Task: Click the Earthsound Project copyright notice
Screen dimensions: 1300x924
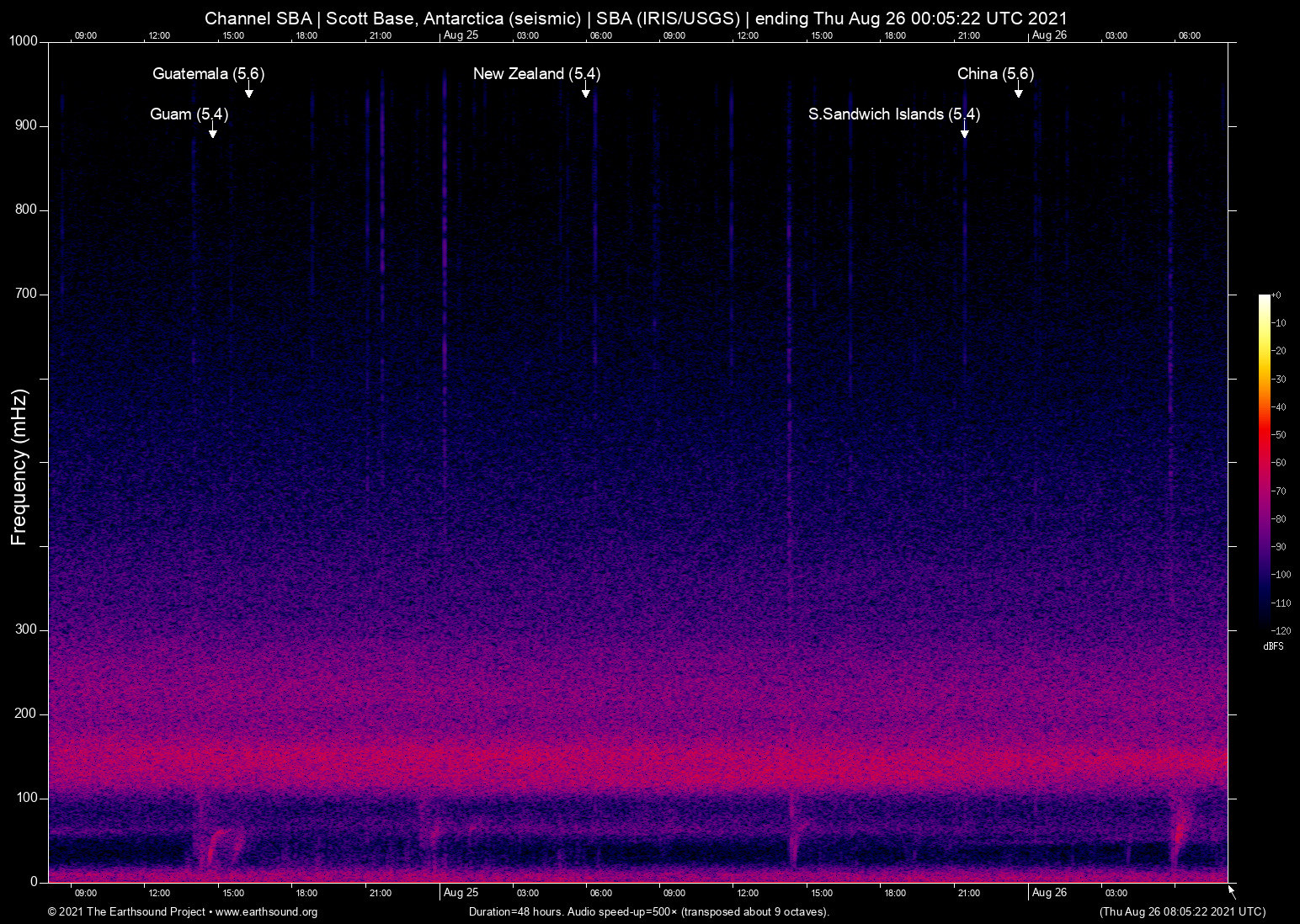Action: pos(126,912)
